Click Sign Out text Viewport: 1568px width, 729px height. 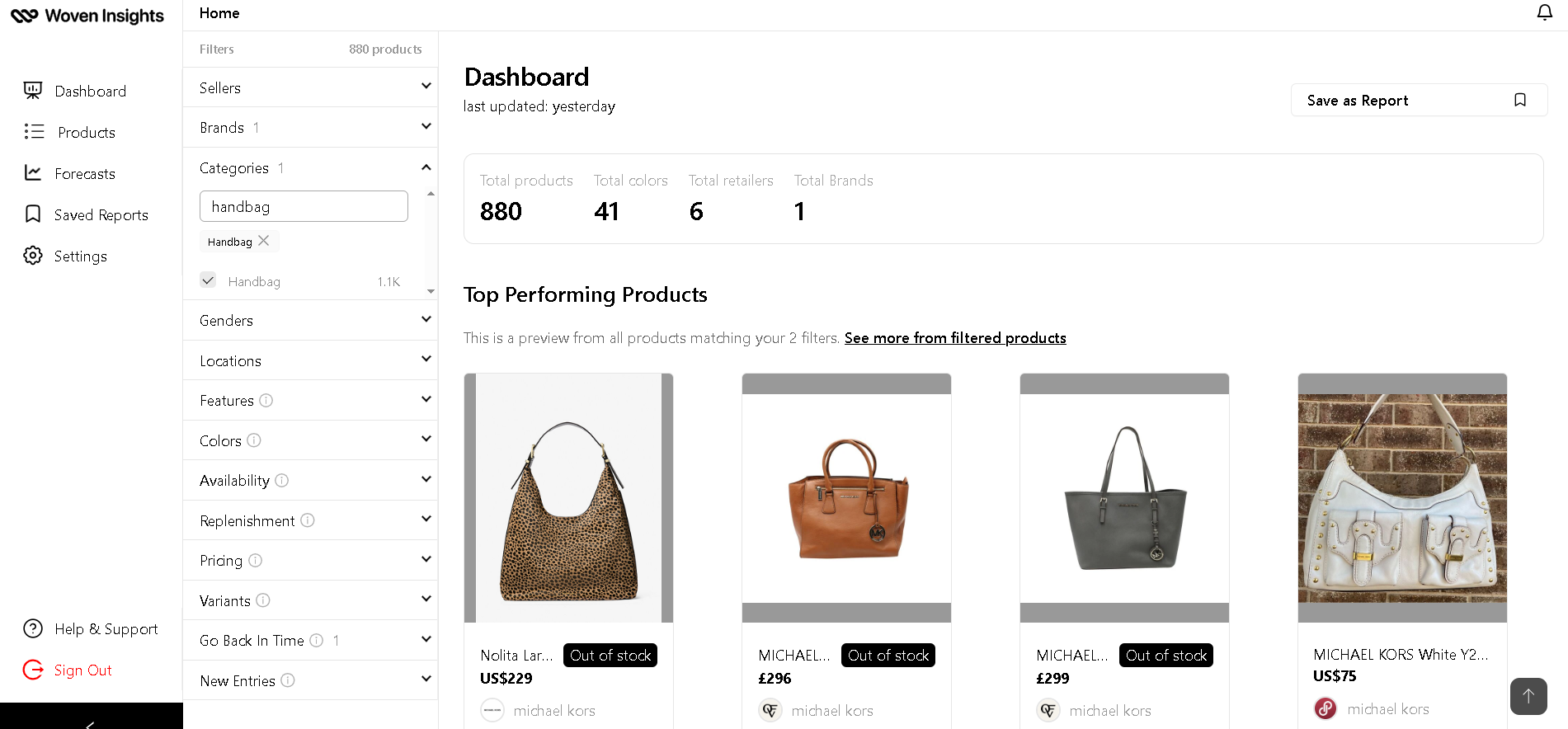[83, 670]
